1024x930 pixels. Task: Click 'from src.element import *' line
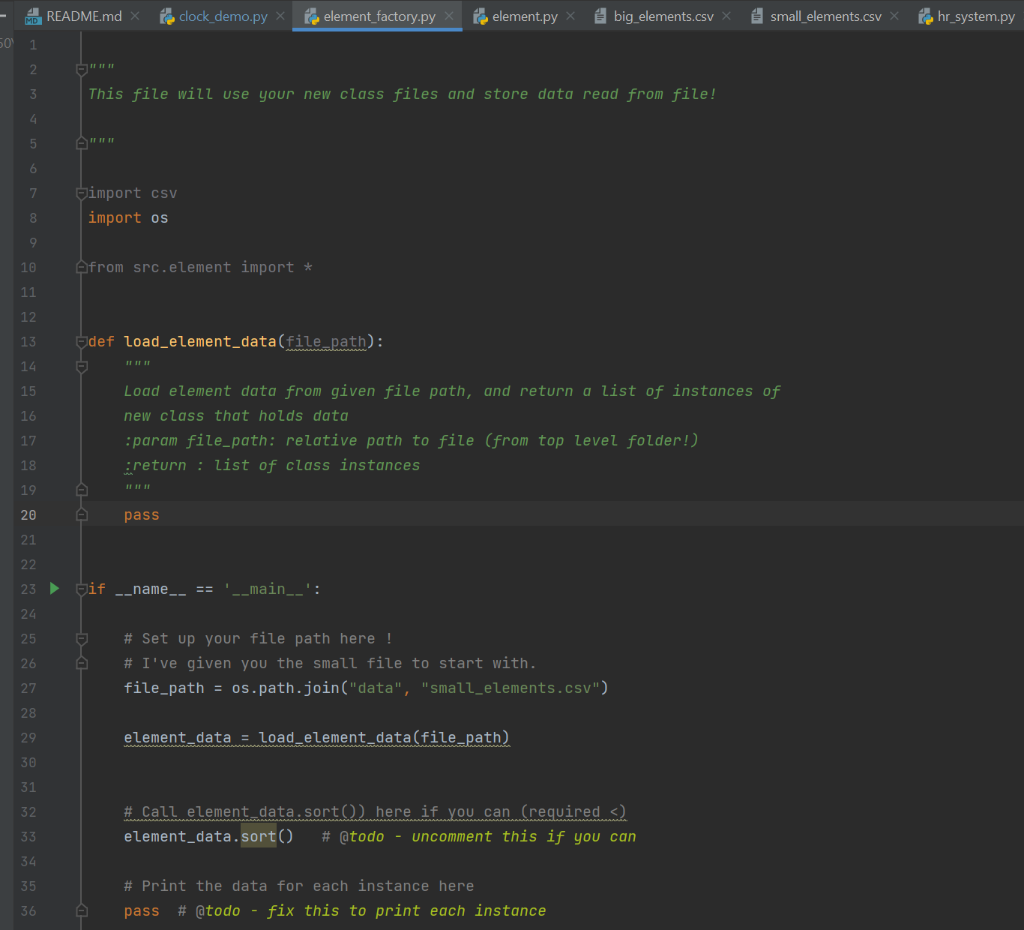(200, 267)
